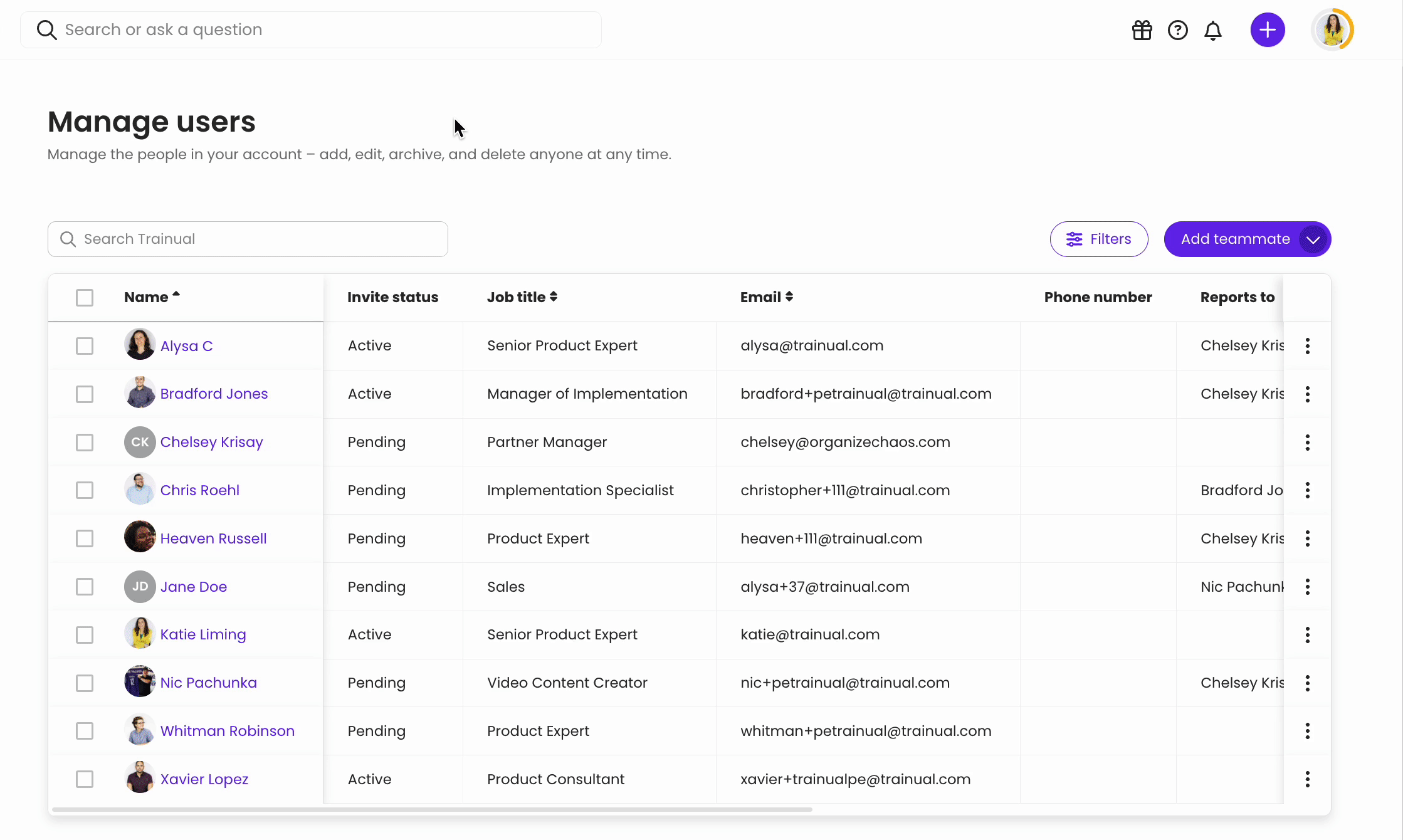Open the notifications bell

1213,30
